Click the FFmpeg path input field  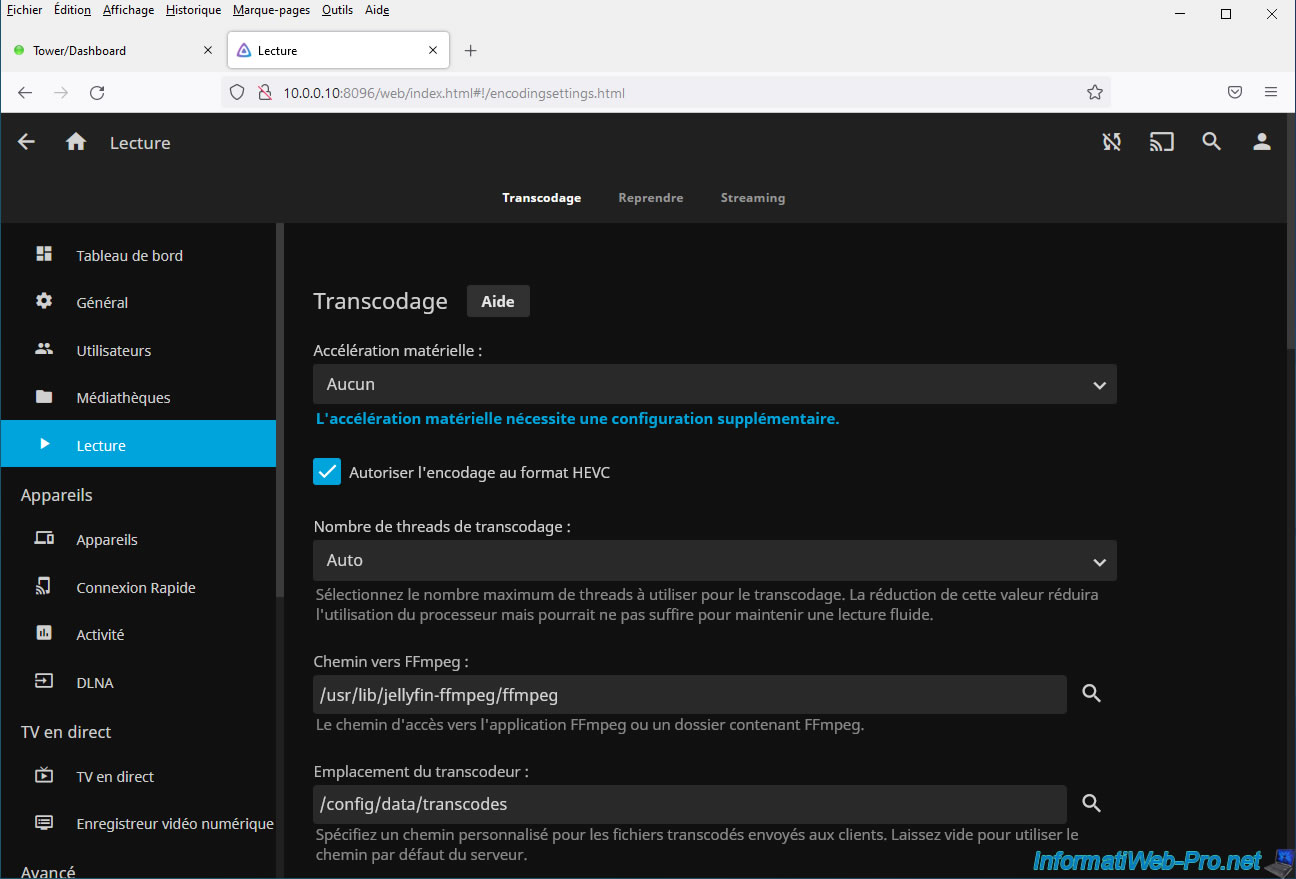point(689,694)
